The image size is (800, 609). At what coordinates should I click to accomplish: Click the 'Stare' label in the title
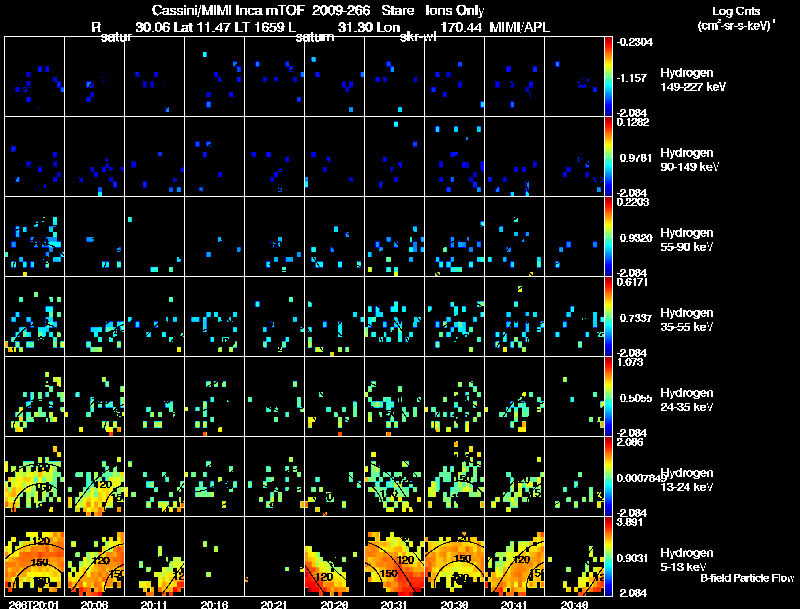(x=397, y=11)
